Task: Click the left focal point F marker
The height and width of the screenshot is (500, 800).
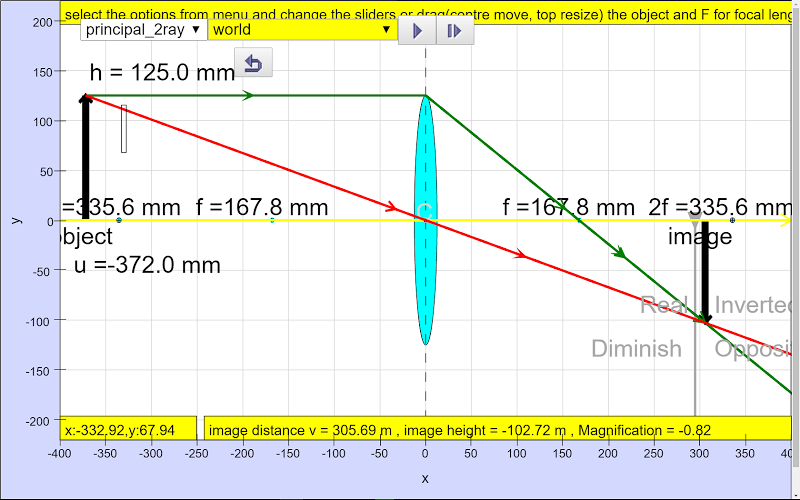Action: point(272,220)
